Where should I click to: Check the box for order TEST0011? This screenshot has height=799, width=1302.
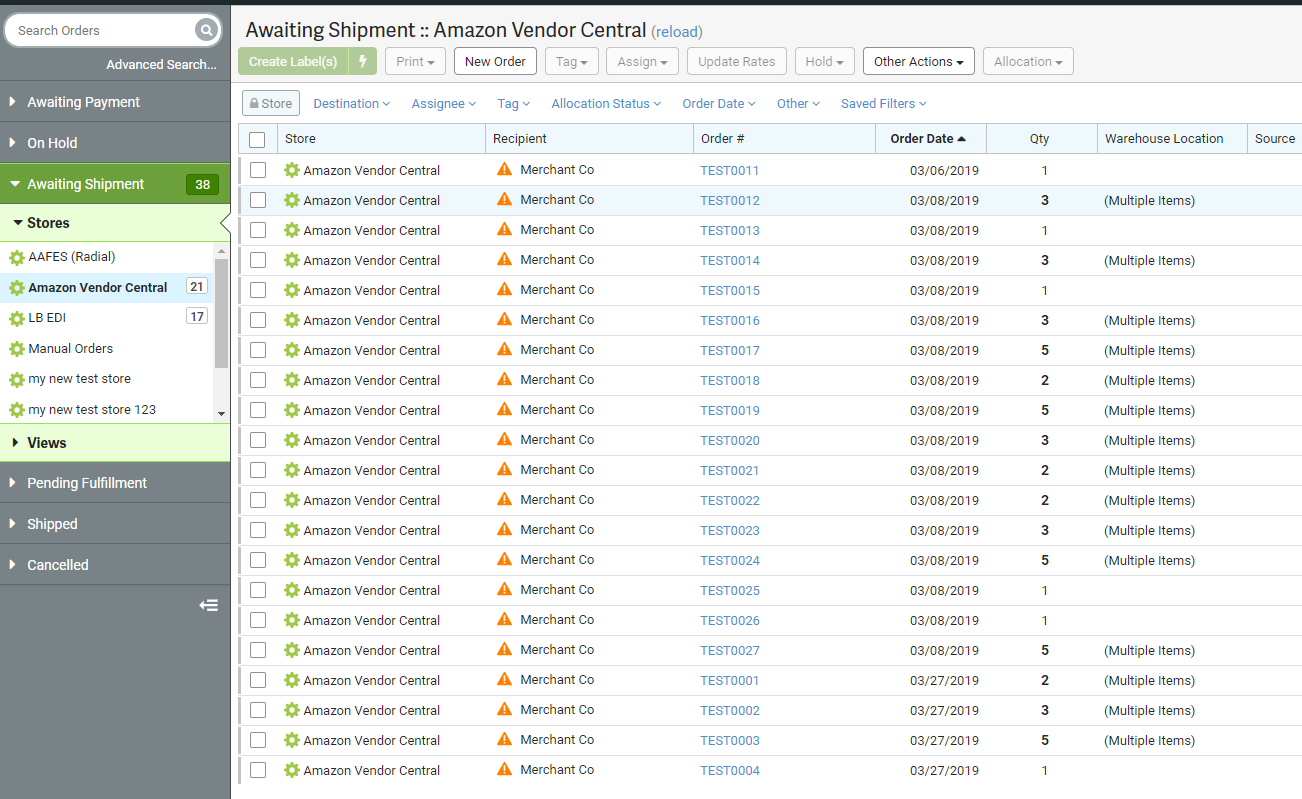point(258,170)
